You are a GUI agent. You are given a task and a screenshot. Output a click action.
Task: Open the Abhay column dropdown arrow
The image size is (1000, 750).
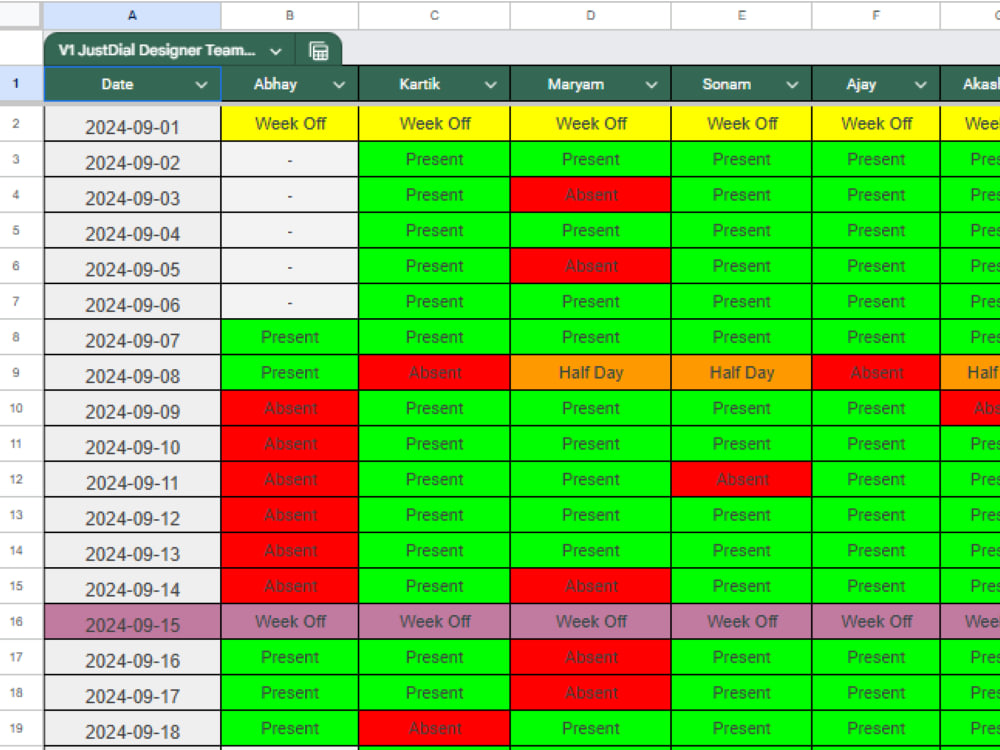click(x=339, y=85)
